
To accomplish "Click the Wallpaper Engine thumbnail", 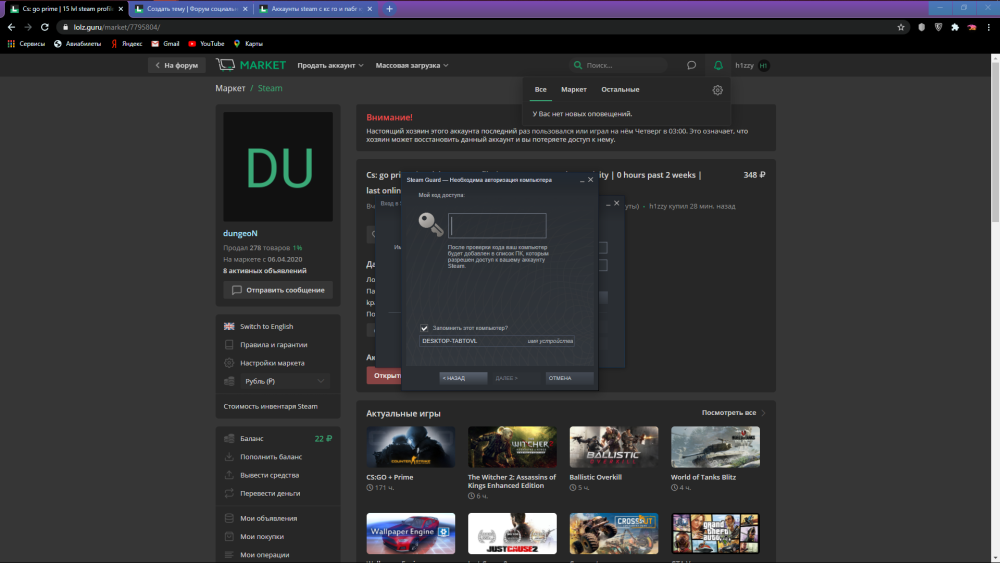I will 411,534.
